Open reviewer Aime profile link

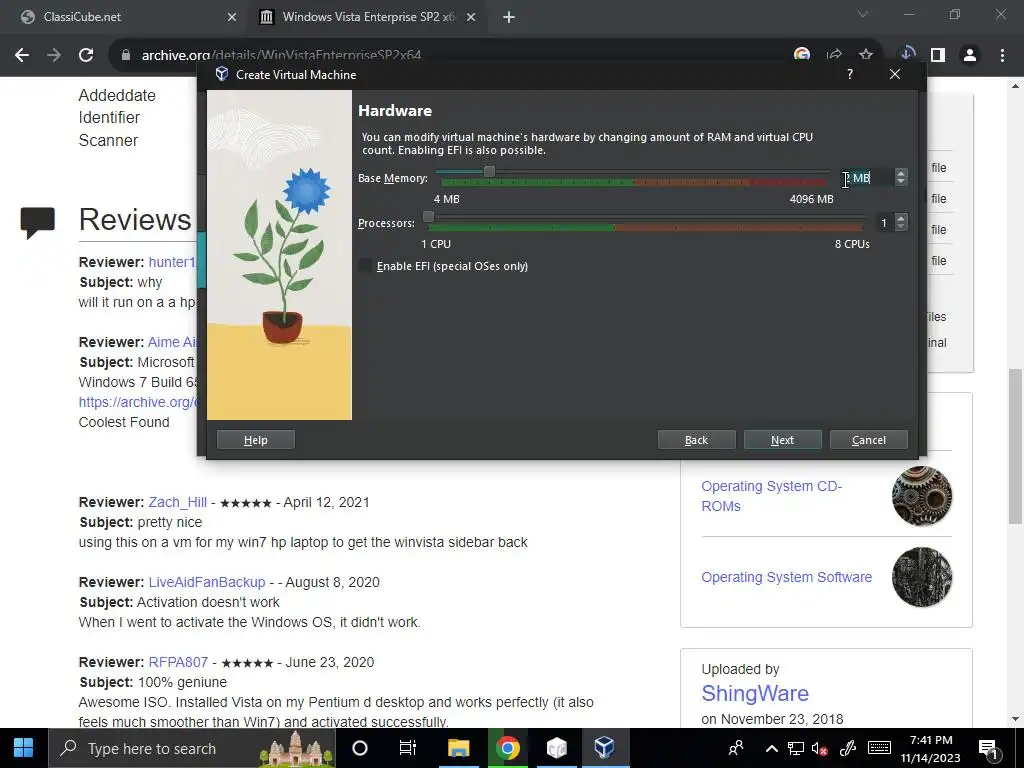[x=172, y=342]
